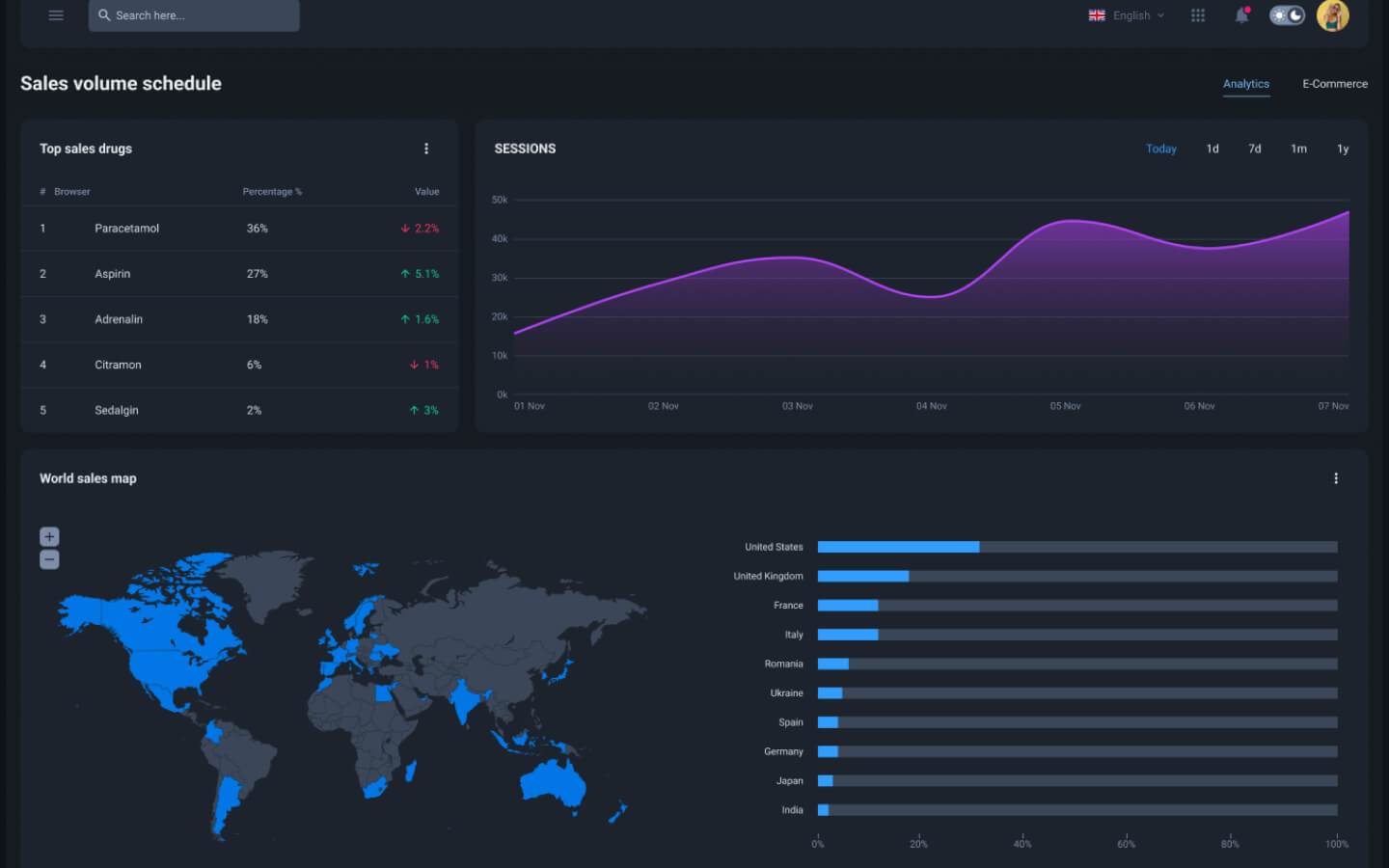Open the user avatar profile
The width and height of the screenshot is (1389, 868).
[1333, 15]
